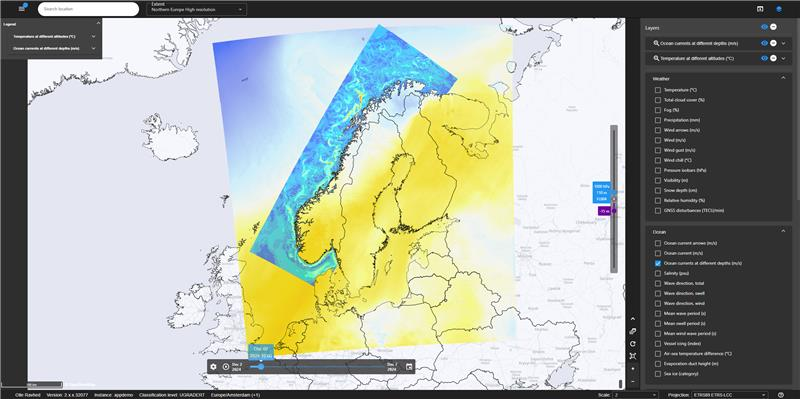Viewport: 800px width, 399px height.
Task: Enable Vessel icing (index) layer
Action: tap(658, 343)
